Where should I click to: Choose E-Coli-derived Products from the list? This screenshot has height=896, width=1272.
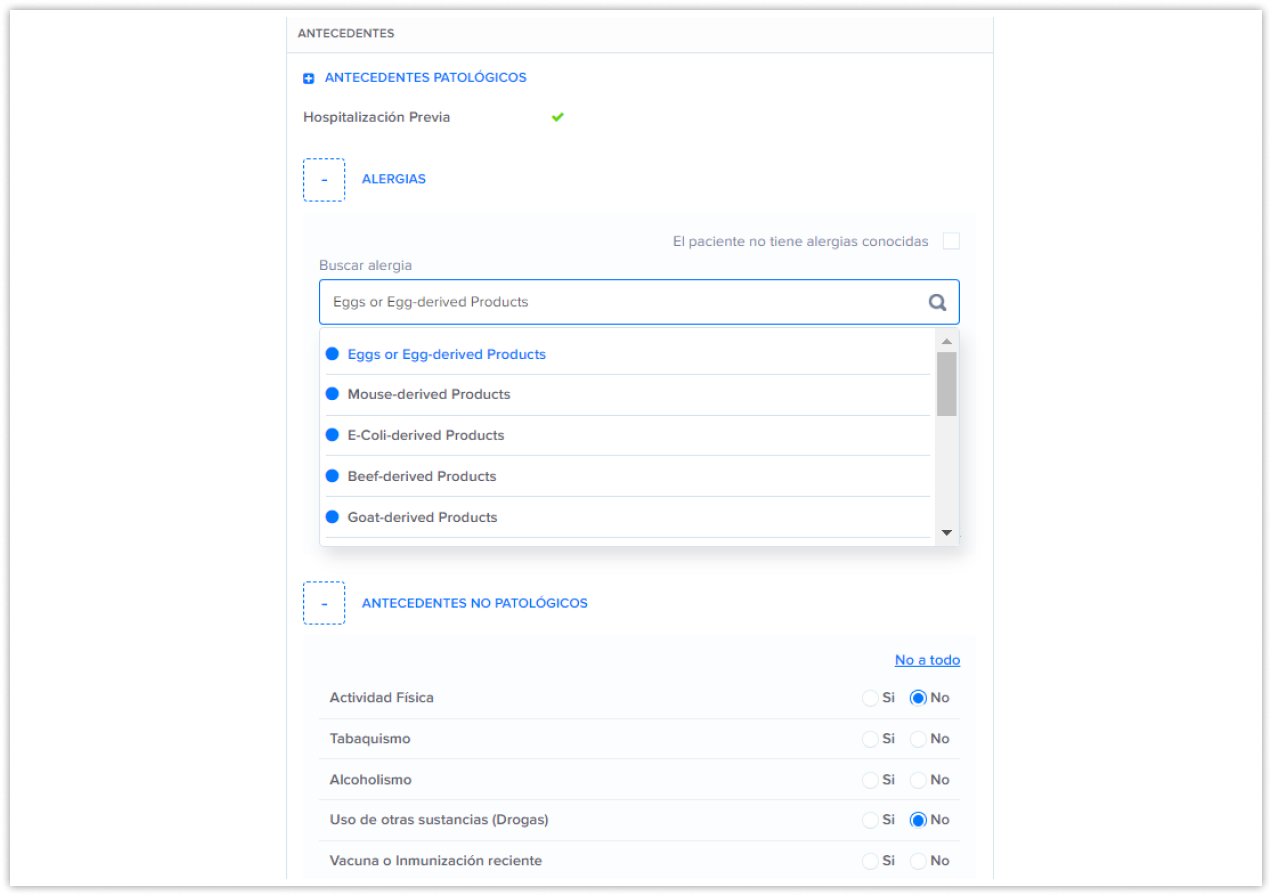click(425, 435)
